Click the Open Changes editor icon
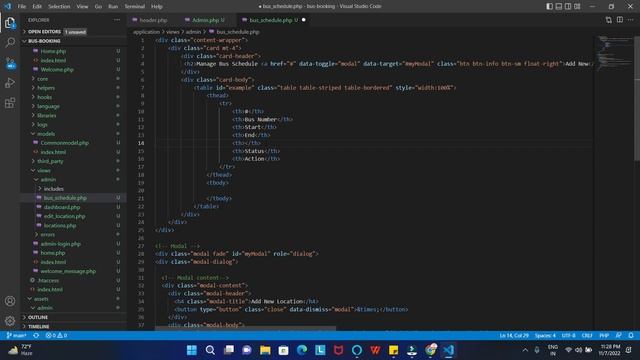The height and width of the screenshot is (360, 640). click(x=609, y=20)
